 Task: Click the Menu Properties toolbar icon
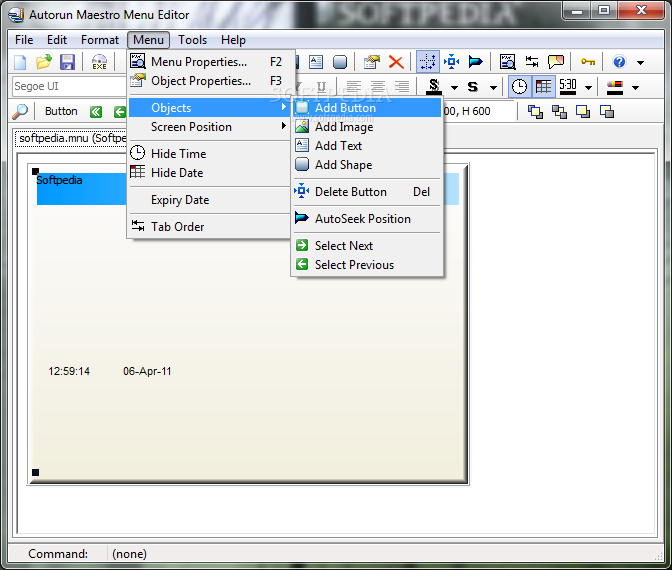click(507, 62)
